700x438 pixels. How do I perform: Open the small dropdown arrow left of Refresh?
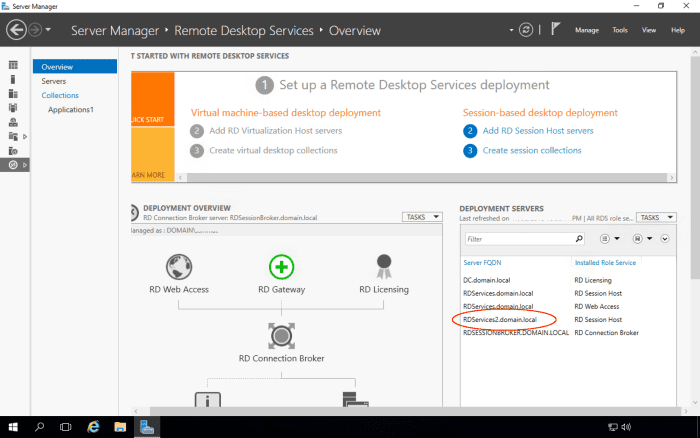pyautogui.click(x=511, y=30)
